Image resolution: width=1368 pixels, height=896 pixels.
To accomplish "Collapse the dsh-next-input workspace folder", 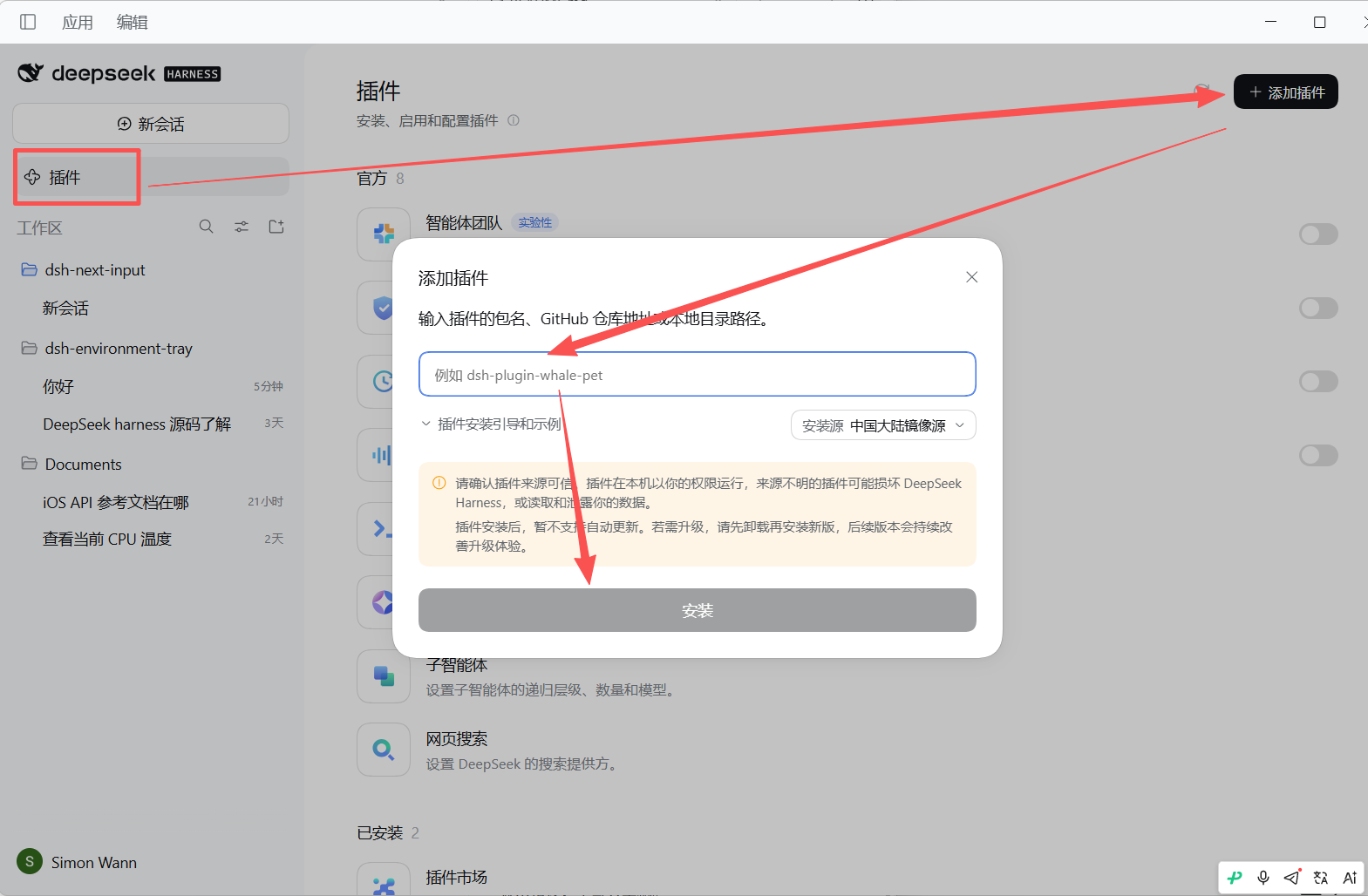I will coord(29,269).
